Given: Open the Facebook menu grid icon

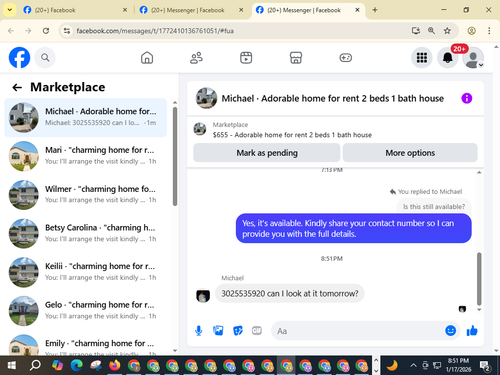Looking at the screenshot, I should 422,58.
